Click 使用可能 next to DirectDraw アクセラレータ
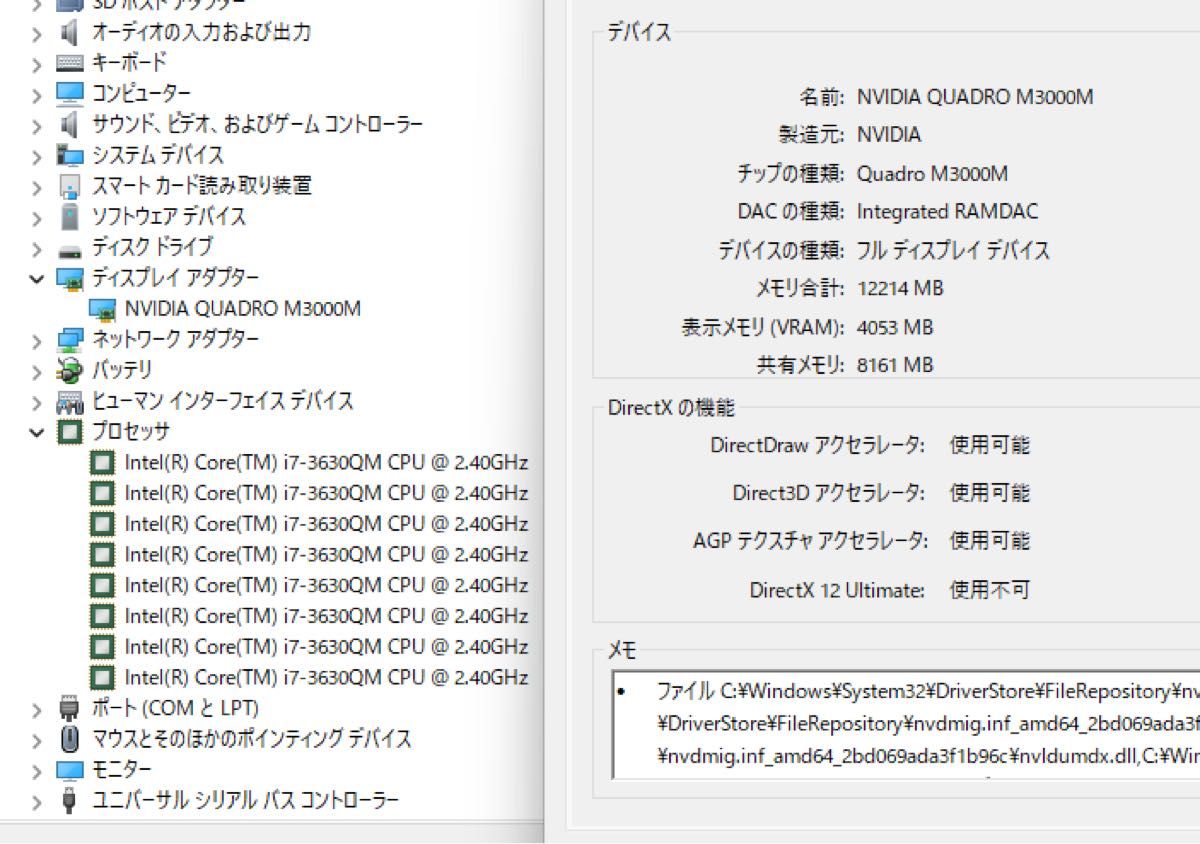This screenshot has width=1200, height=844. (x=989, y=446)
